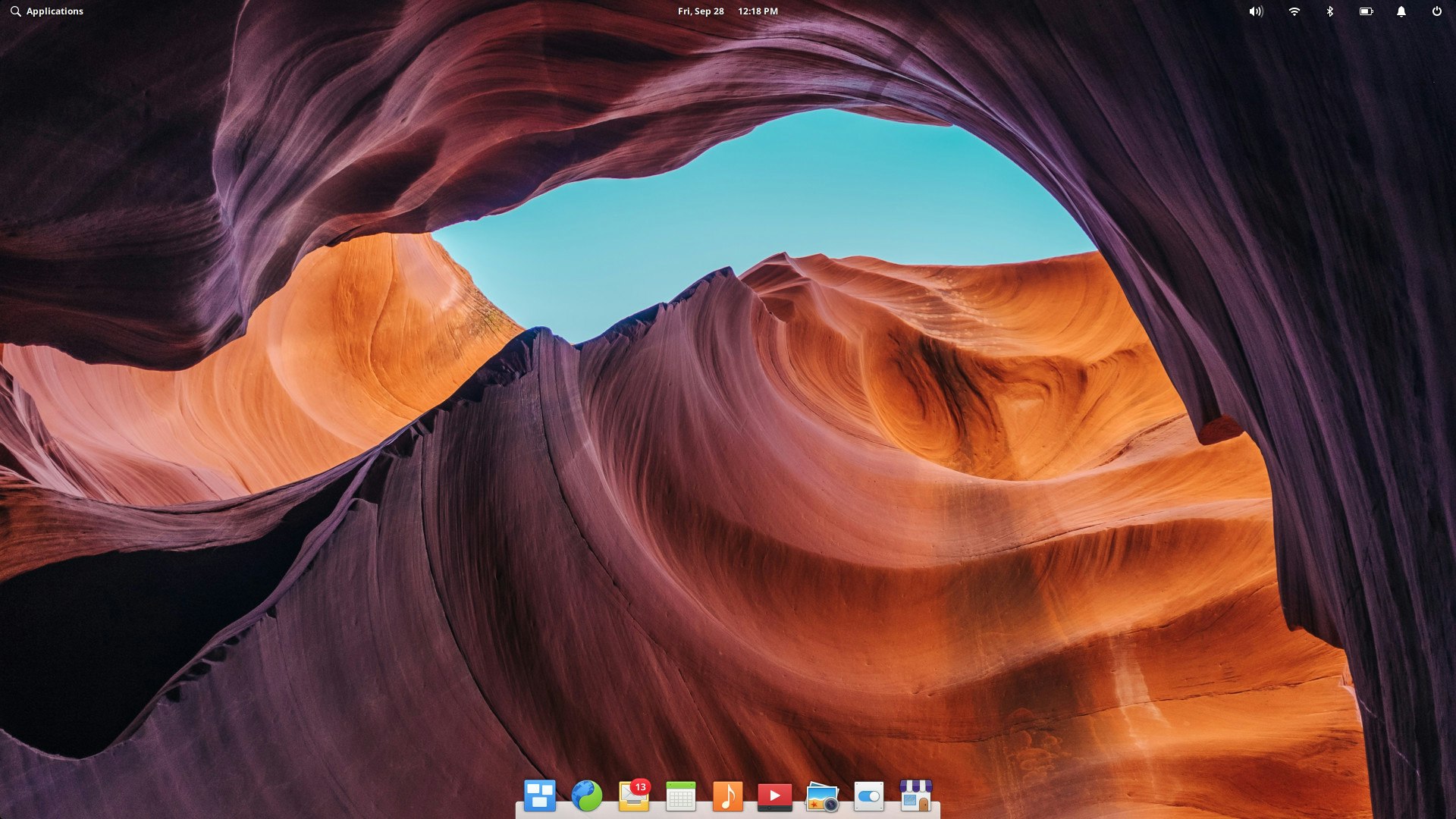
Task: Open the Files app from the dock
Action: (540, 796)
